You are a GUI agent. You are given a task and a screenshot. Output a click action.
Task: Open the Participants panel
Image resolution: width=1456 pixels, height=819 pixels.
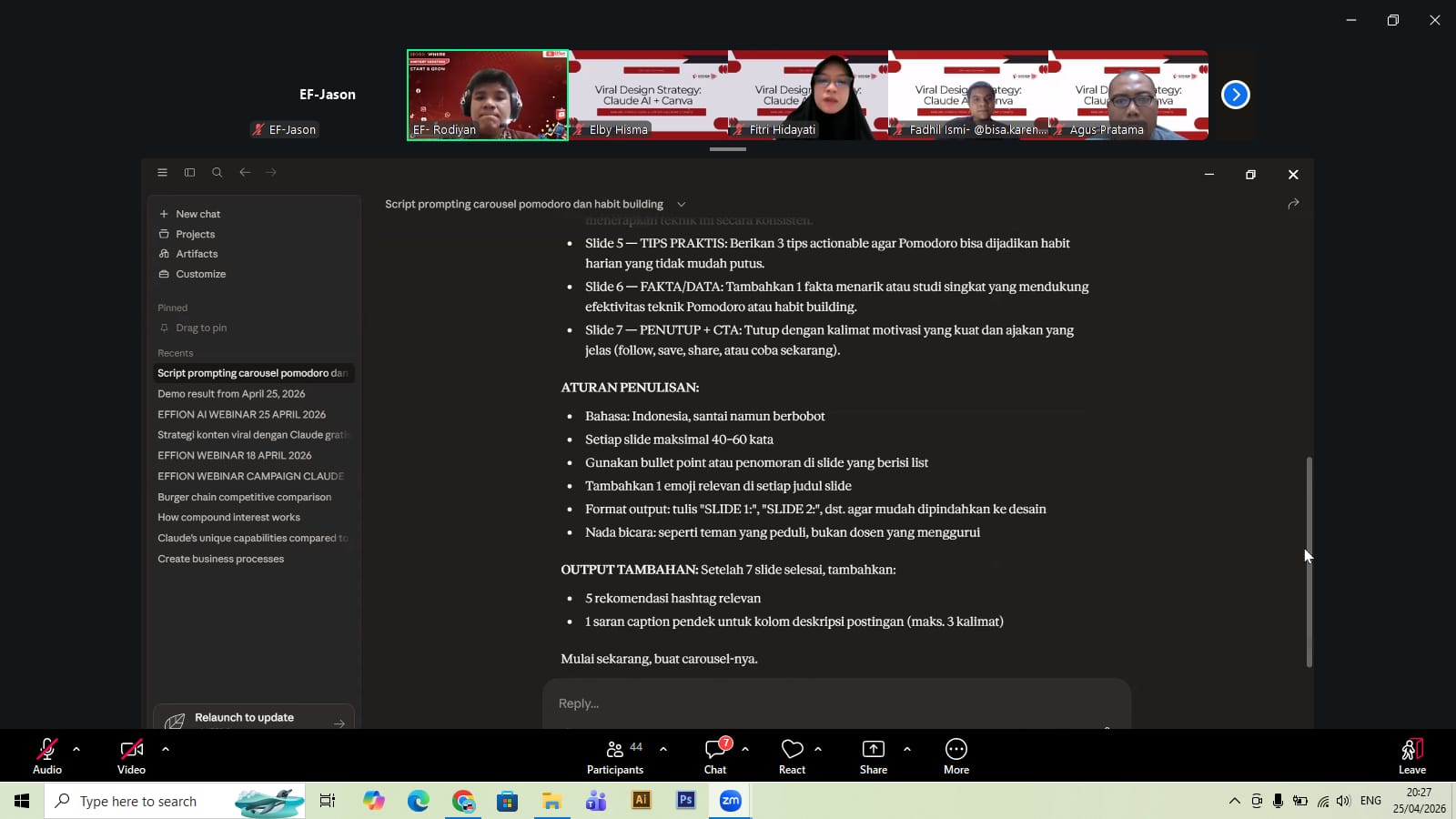[x=615, y=756]
